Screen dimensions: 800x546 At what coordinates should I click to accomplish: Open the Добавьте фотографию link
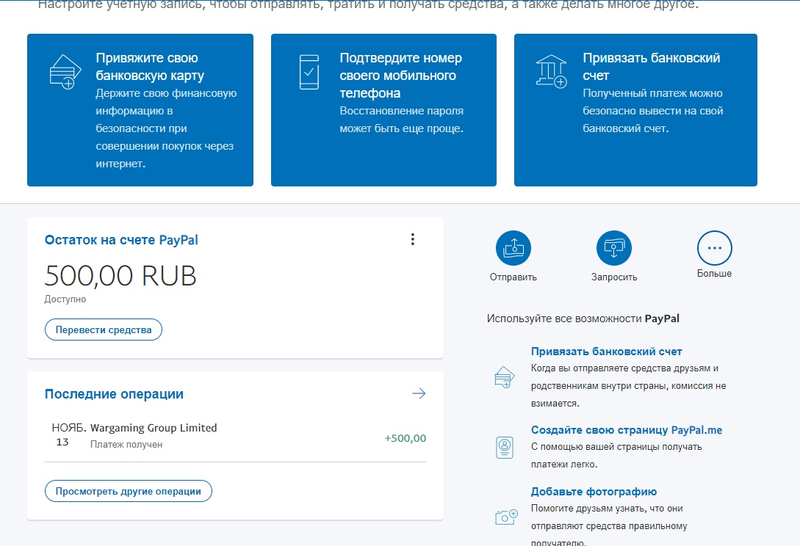(594, 491)
